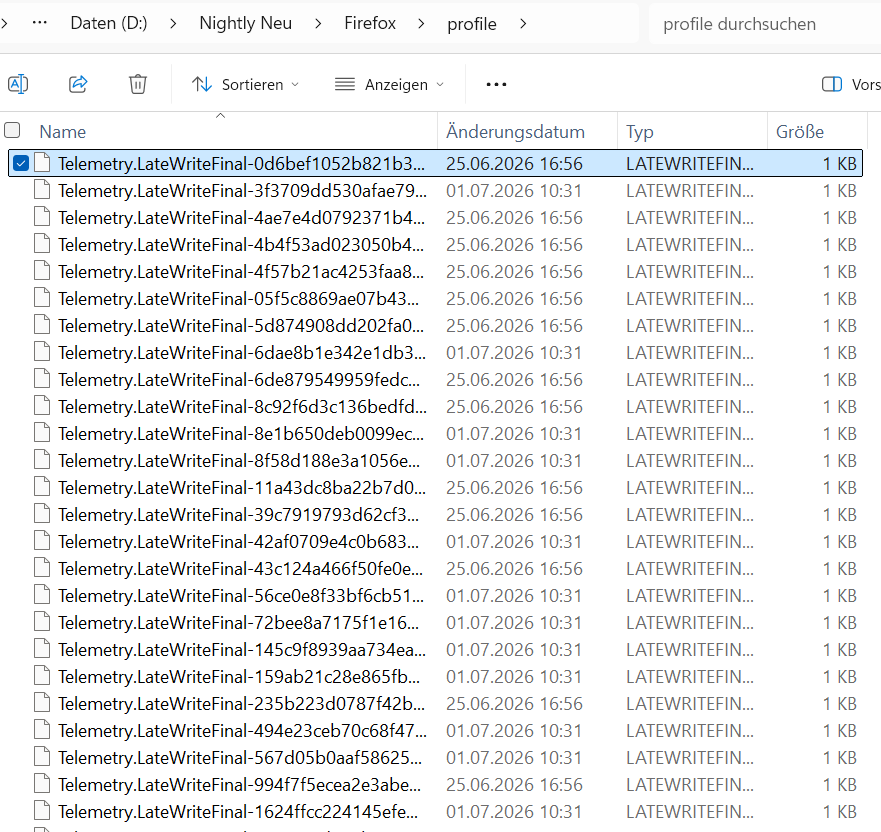Viewport: 881px width, 832px height.
Task: Click the file icon of 567d05b0aaf58625
Action: pos(42,757)
